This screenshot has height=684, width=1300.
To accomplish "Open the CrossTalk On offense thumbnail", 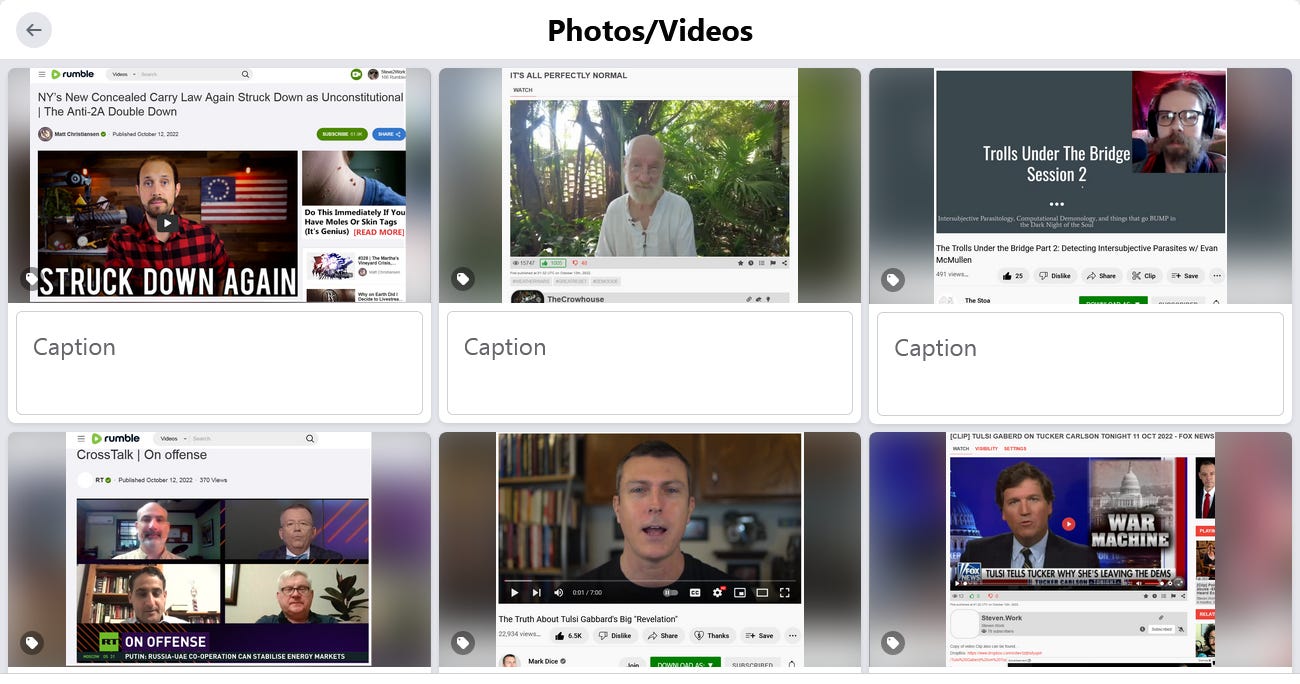I will click(219, 549).
